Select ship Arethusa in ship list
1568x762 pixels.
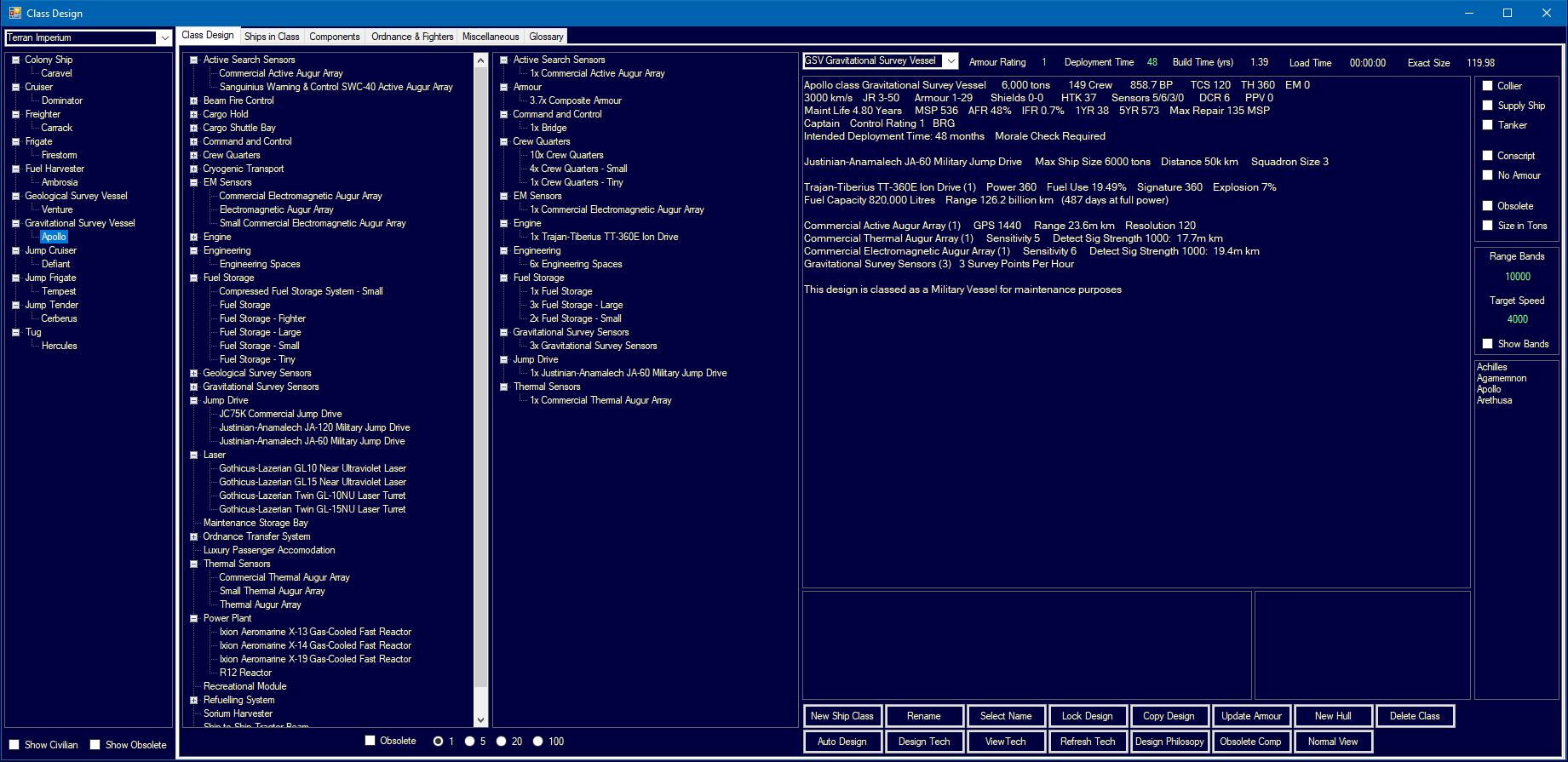[x=1494, y=400]
